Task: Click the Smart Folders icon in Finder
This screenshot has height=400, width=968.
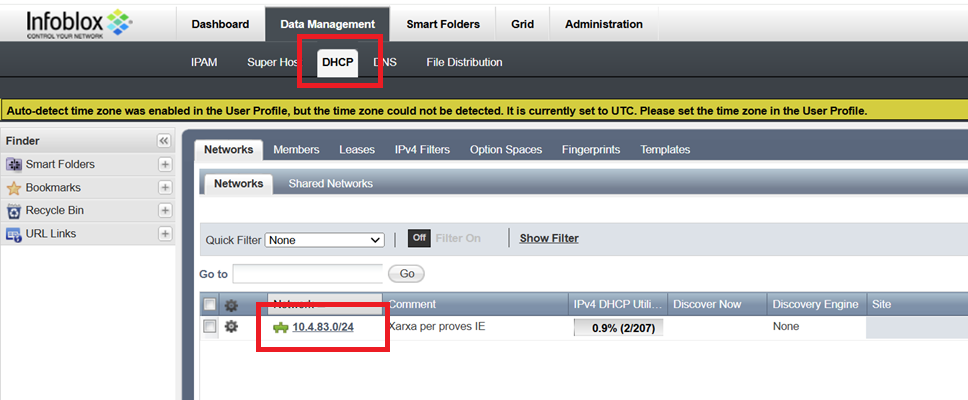Action: tap(14, 164)
